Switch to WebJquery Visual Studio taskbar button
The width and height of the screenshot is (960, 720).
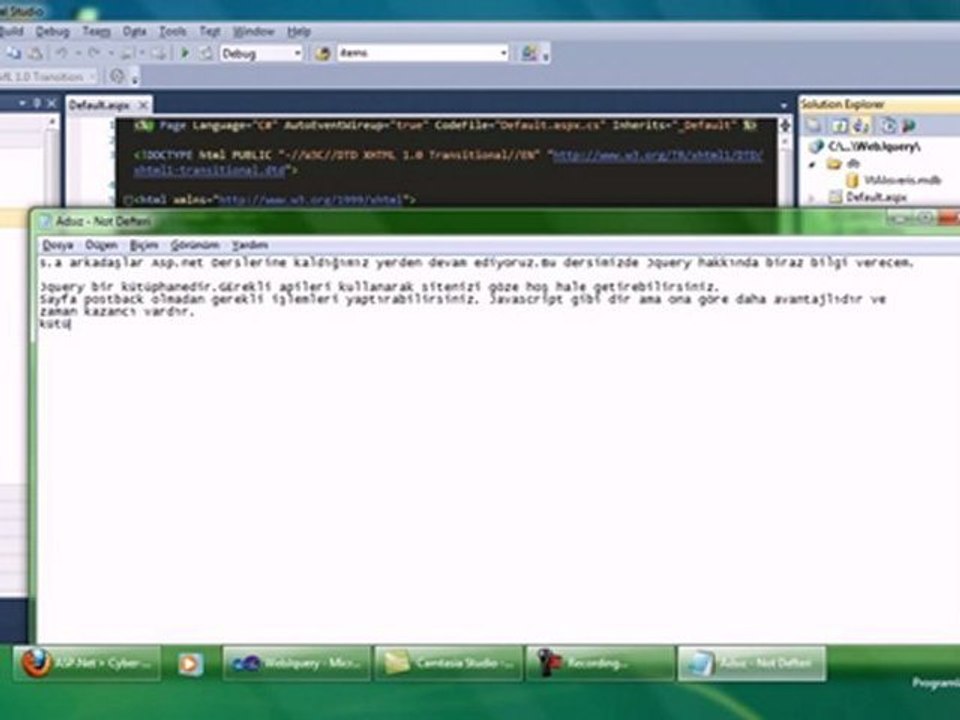tap(297, 663)
